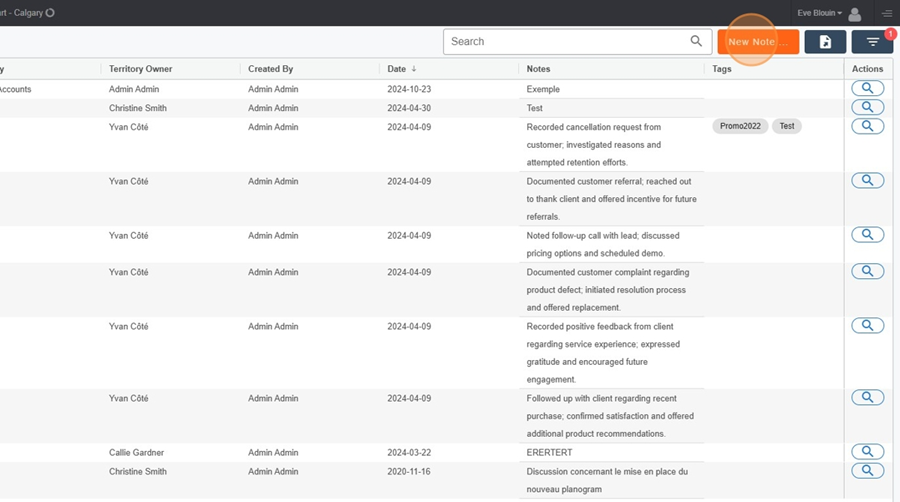Sort by Territory Owner column
The width and height of the screenshot is (900, 502).
click(141, 69)
